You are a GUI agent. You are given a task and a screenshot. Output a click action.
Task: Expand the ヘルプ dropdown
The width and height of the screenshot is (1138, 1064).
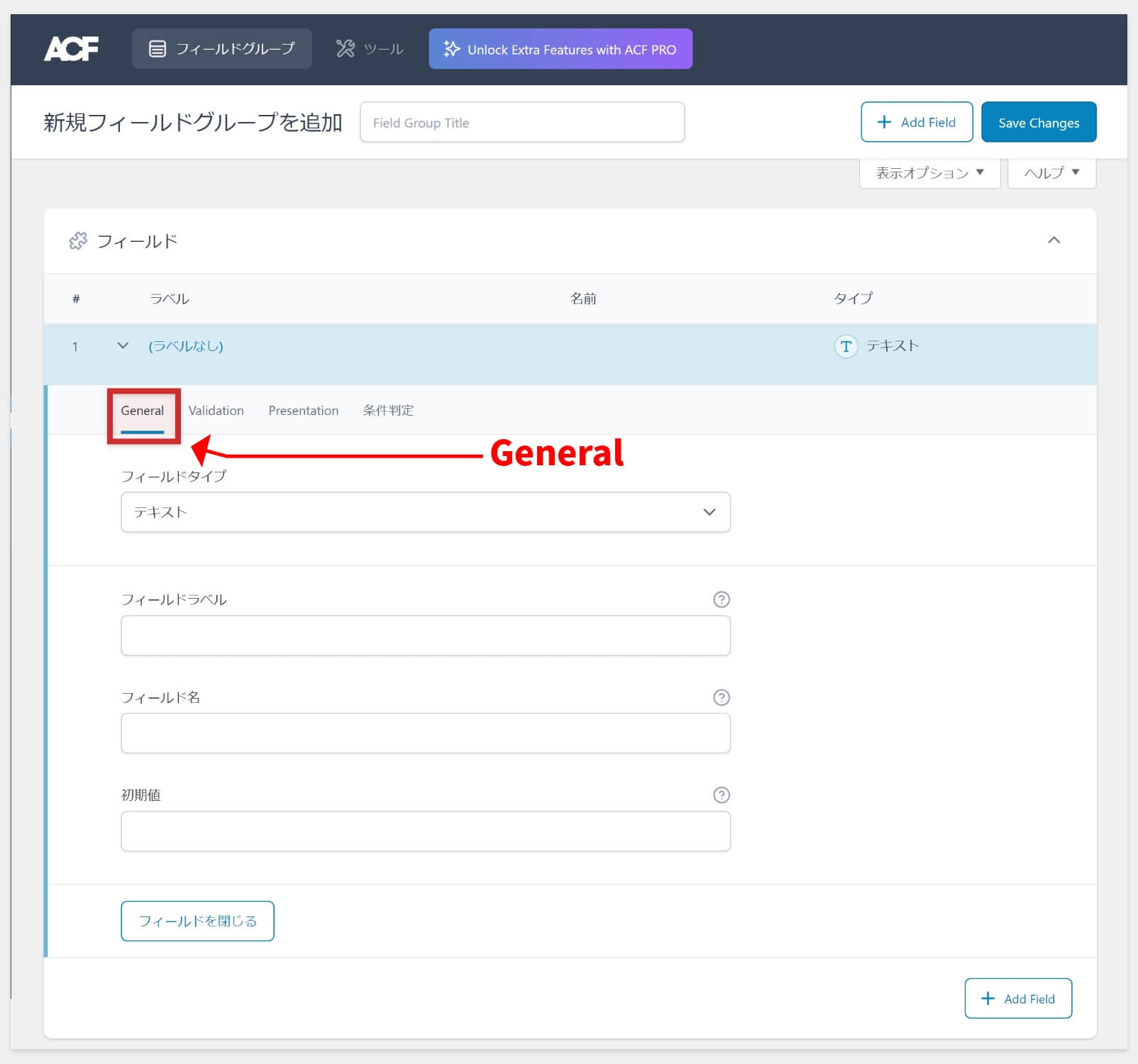pos(1051,173)
